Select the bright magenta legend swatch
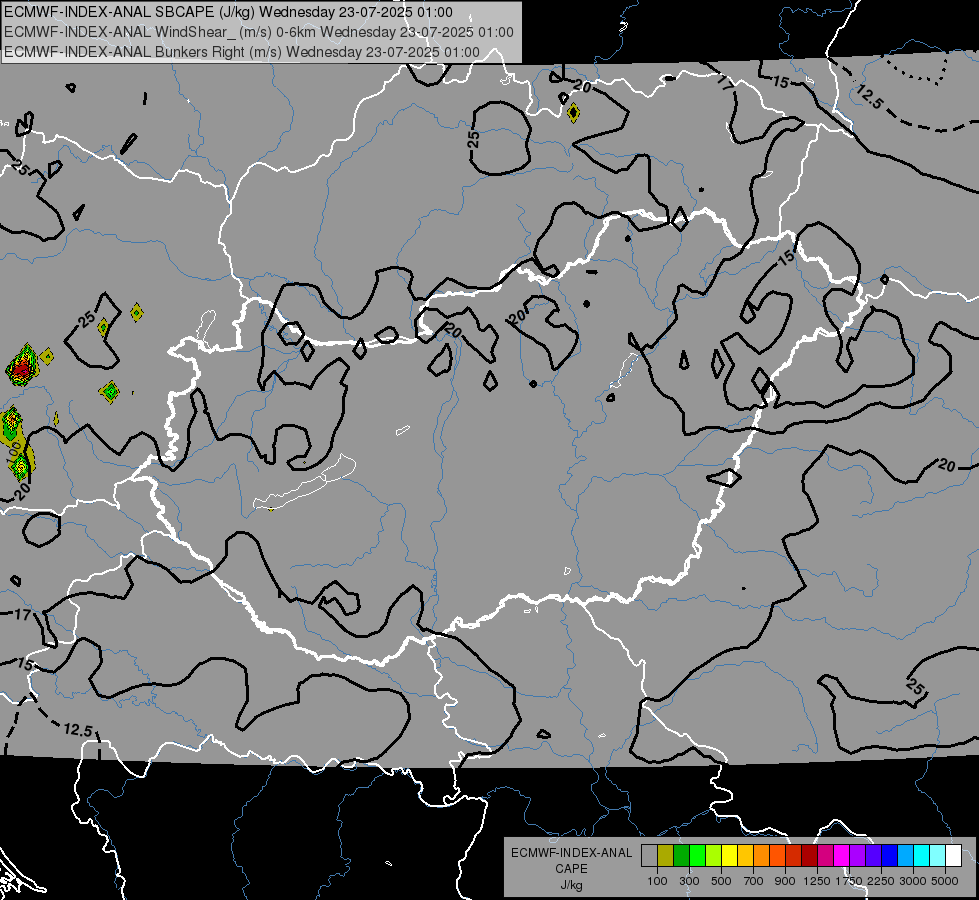 point(842,856)
